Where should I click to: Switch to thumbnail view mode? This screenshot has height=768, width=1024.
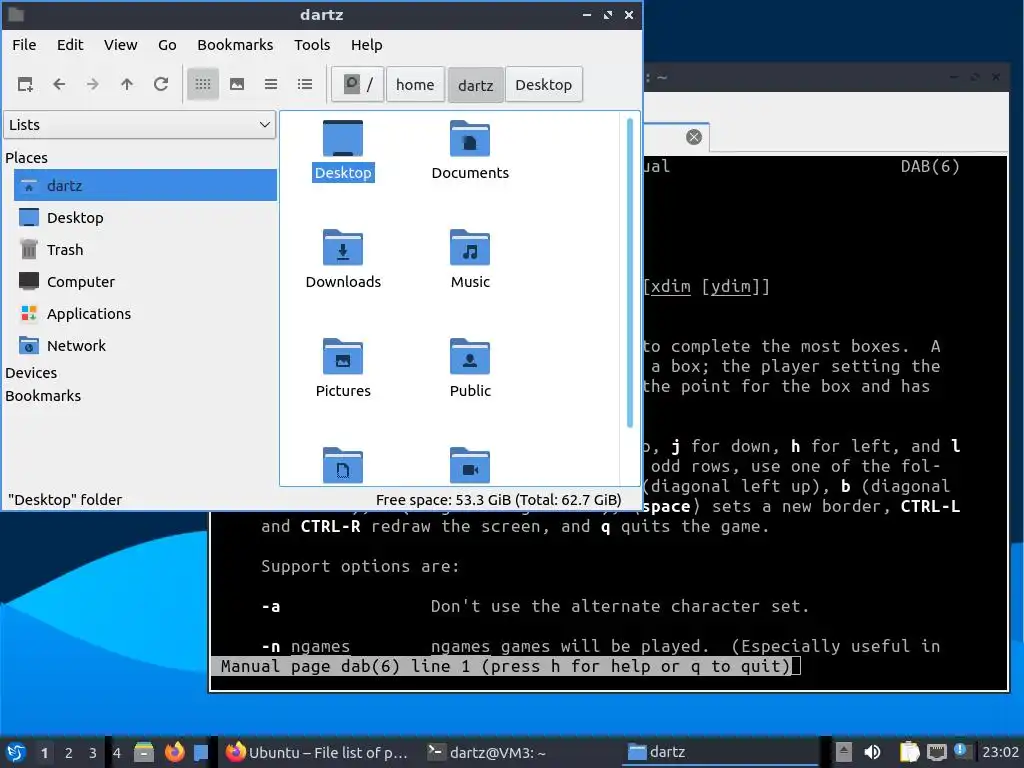point(237,84)
